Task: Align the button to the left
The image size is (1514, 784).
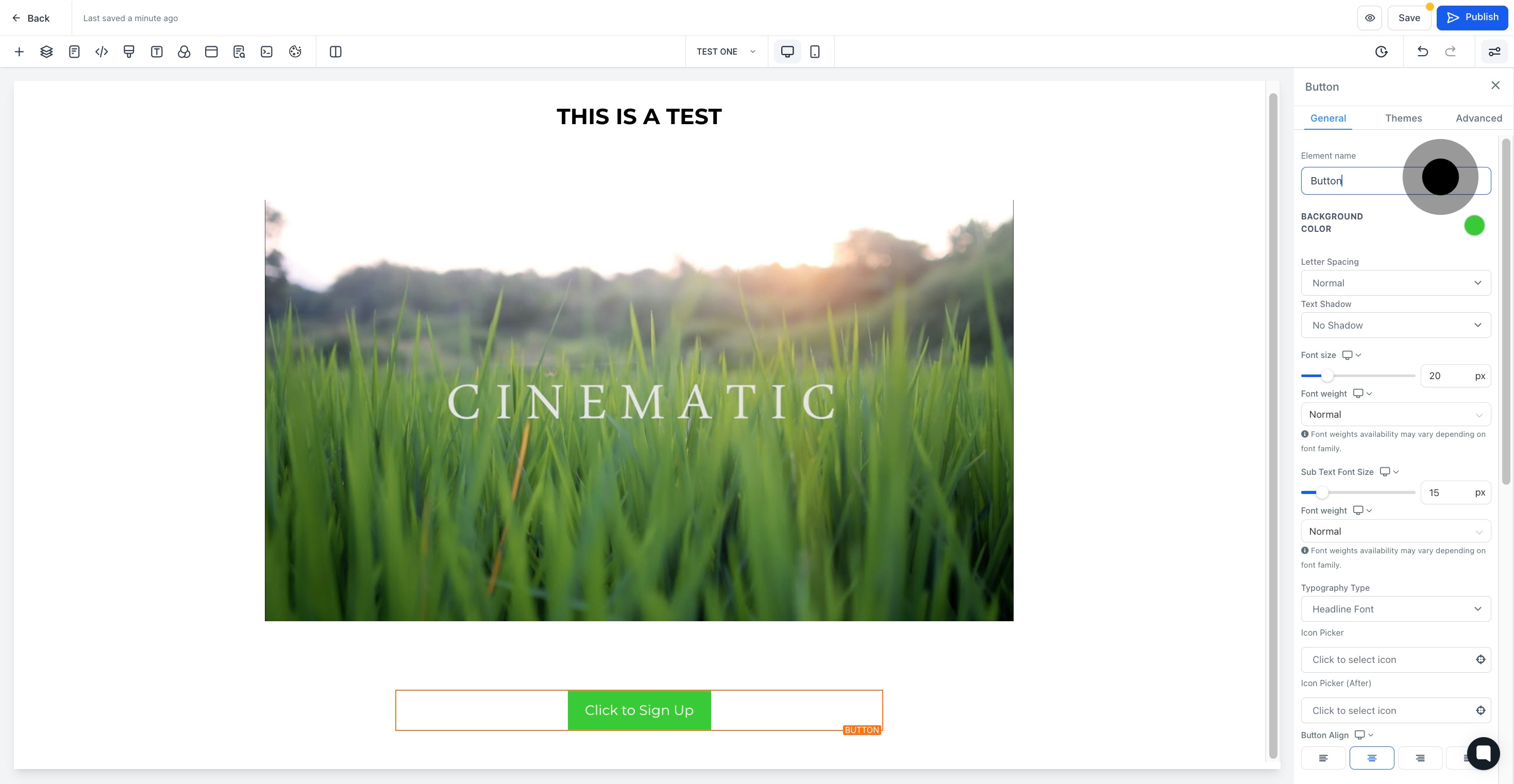Action: pos(1323,758)
